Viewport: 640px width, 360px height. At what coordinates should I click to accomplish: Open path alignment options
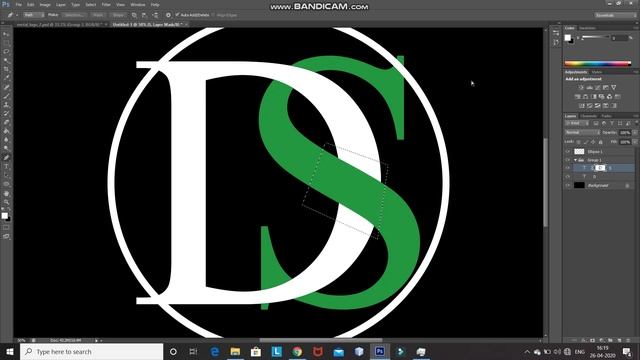tap(144, 15)
